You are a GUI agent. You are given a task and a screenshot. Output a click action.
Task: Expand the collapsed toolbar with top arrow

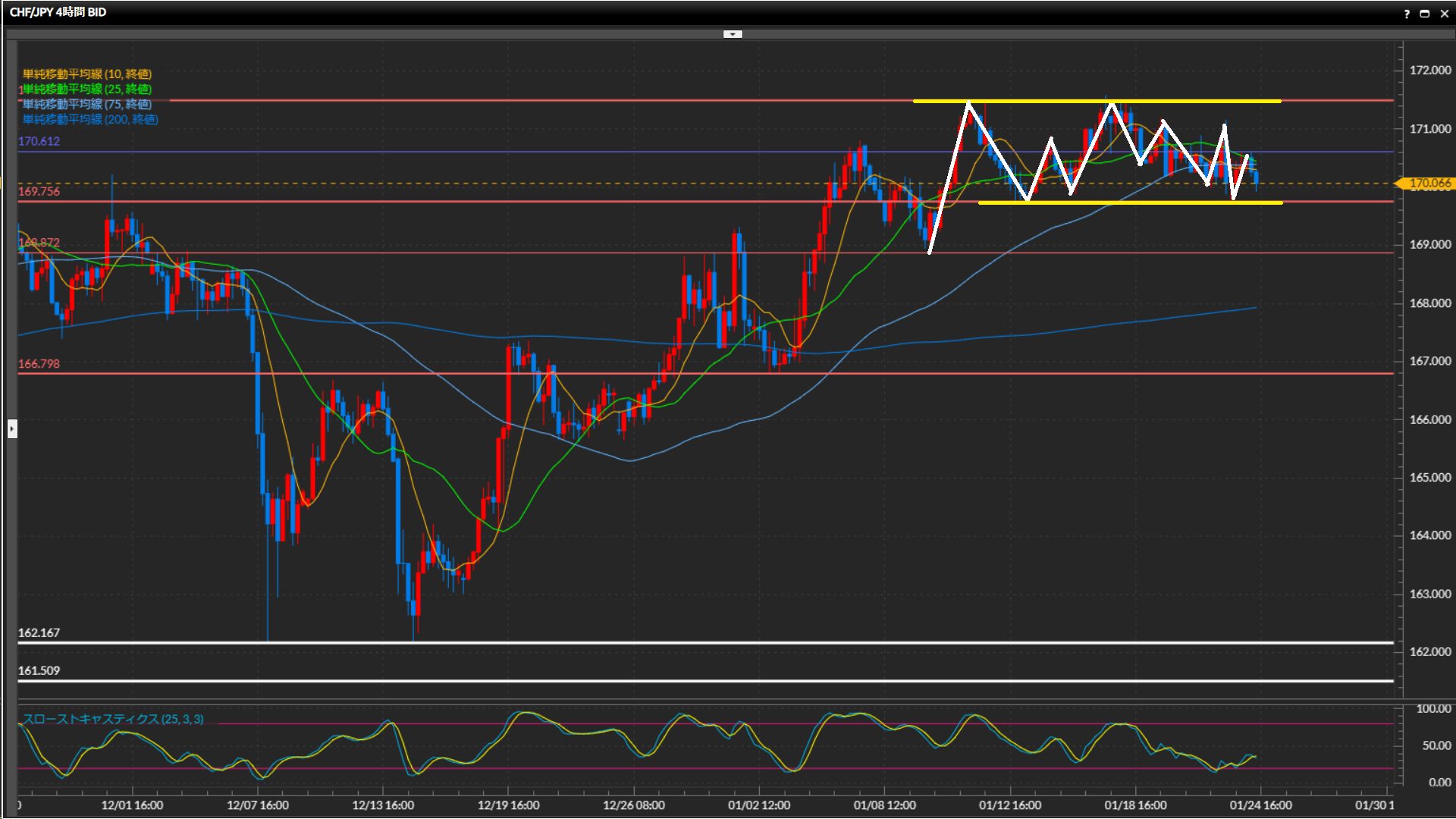pyautogui.click(x=732, y=34)
